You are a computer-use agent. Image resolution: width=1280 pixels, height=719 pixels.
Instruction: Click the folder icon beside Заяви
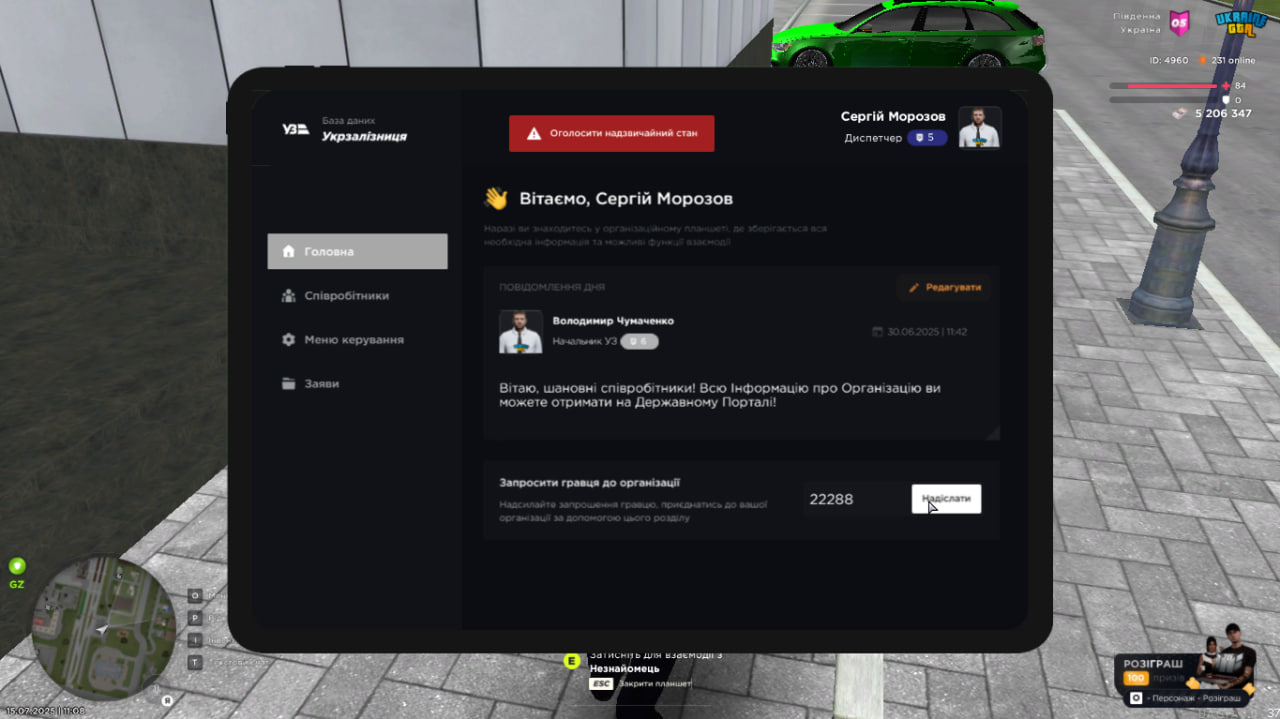tap(289, 384)
